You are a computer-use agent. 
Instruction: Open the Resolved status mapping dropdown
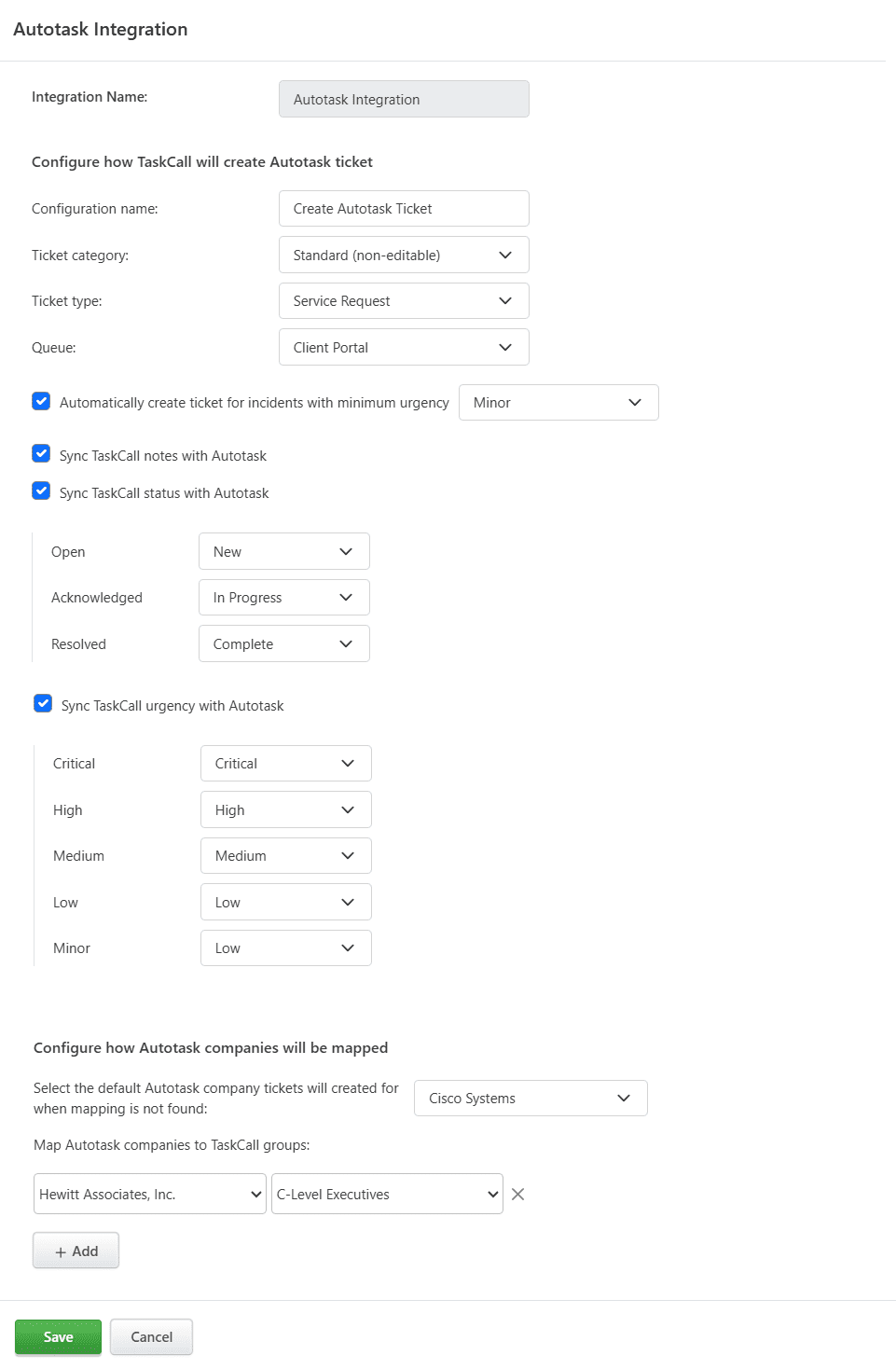(284, 643)
